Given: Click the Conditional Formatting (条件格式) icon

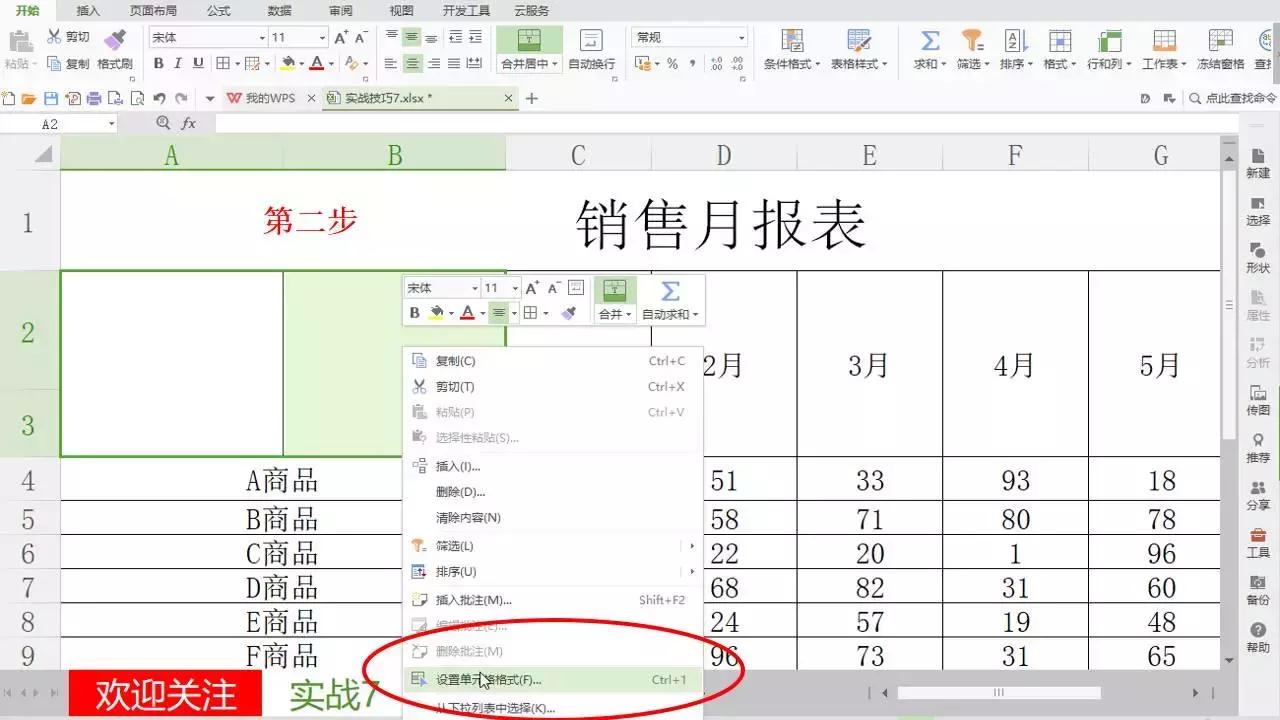Looking at the screenshot, I should tap(793, 45).
